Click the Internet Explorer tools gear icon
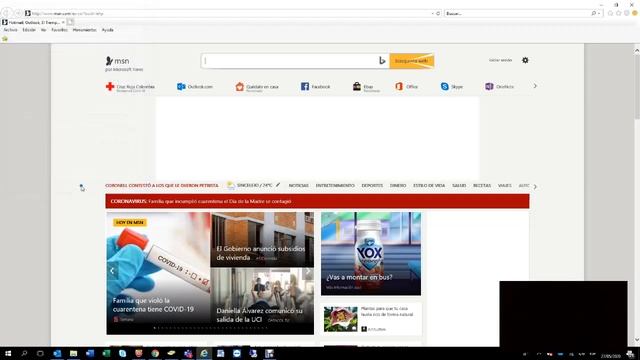This screenshot has width=640, height=360. click(627, 13)
